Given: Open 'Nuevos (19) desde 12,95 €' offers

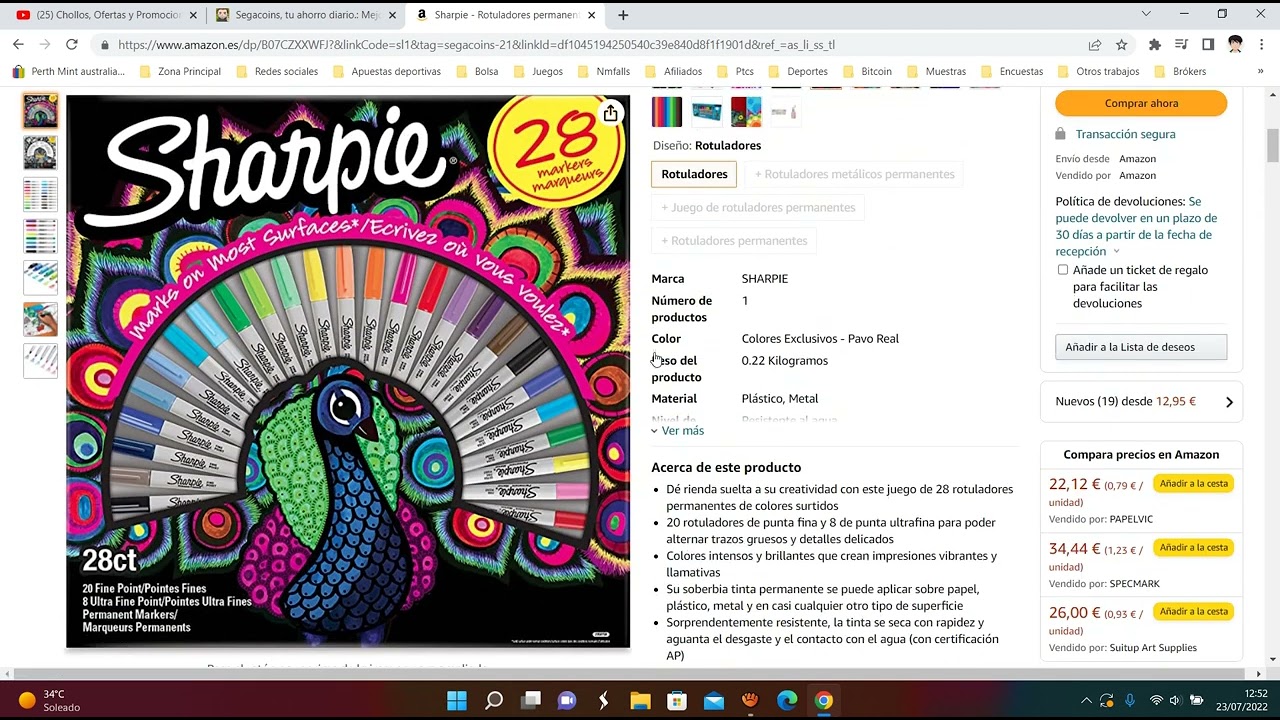Looking at the screenshot, I should (x=1141, y=402).
